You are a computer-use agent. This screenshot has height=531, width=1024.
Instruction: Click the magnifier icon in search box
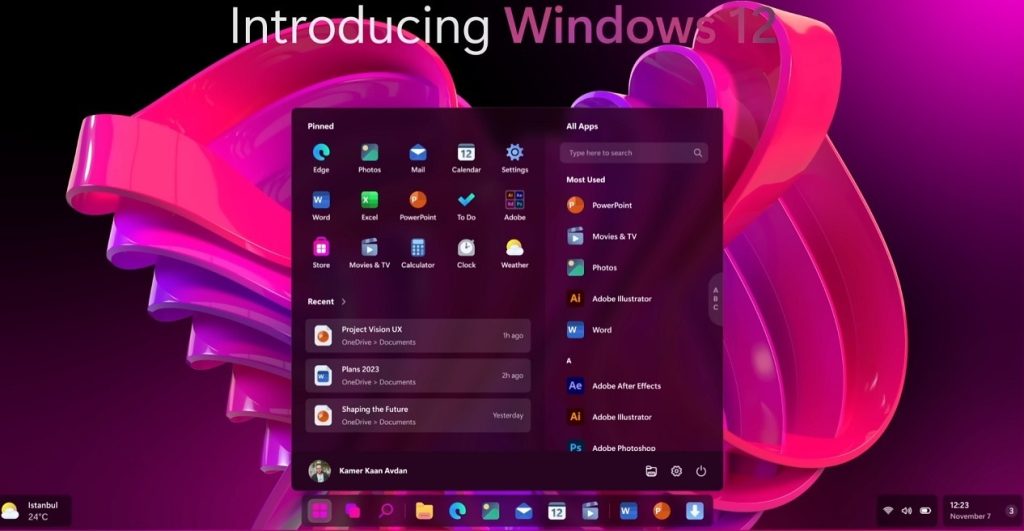click(x=697, y=153)
